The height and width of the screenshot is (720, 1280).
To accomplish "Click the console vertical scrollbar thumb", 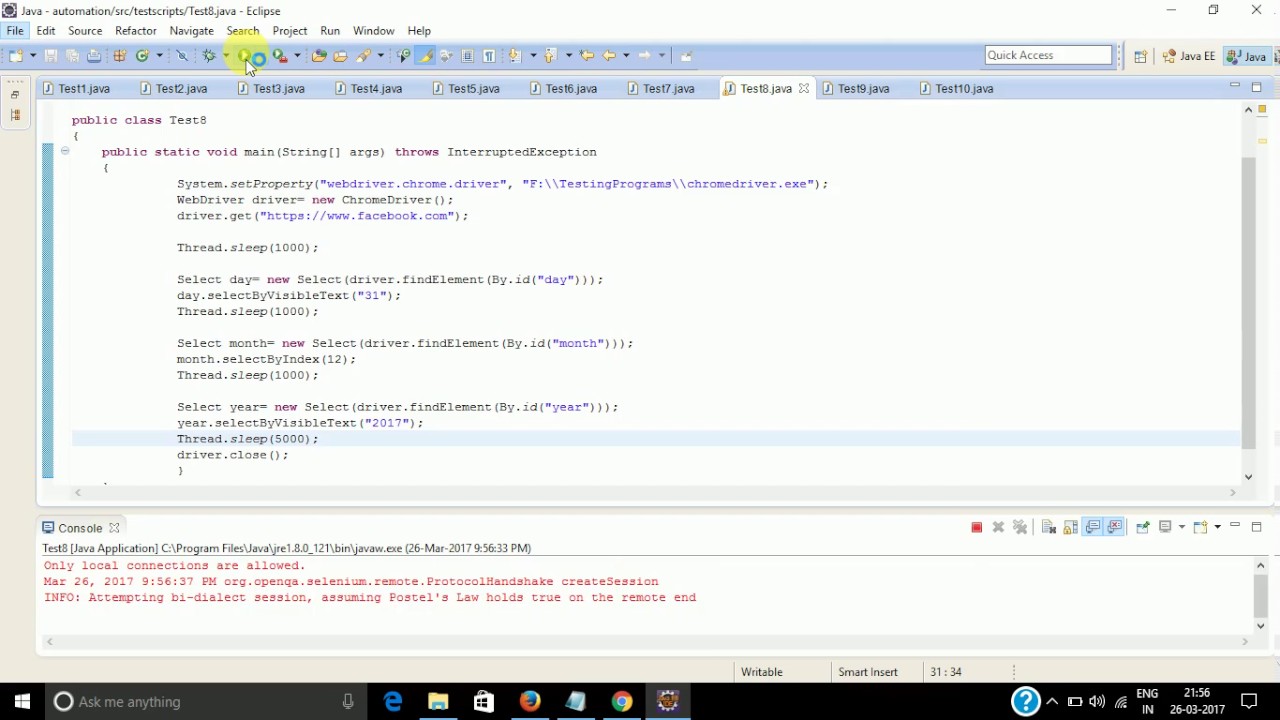I will pos(1261,596).
